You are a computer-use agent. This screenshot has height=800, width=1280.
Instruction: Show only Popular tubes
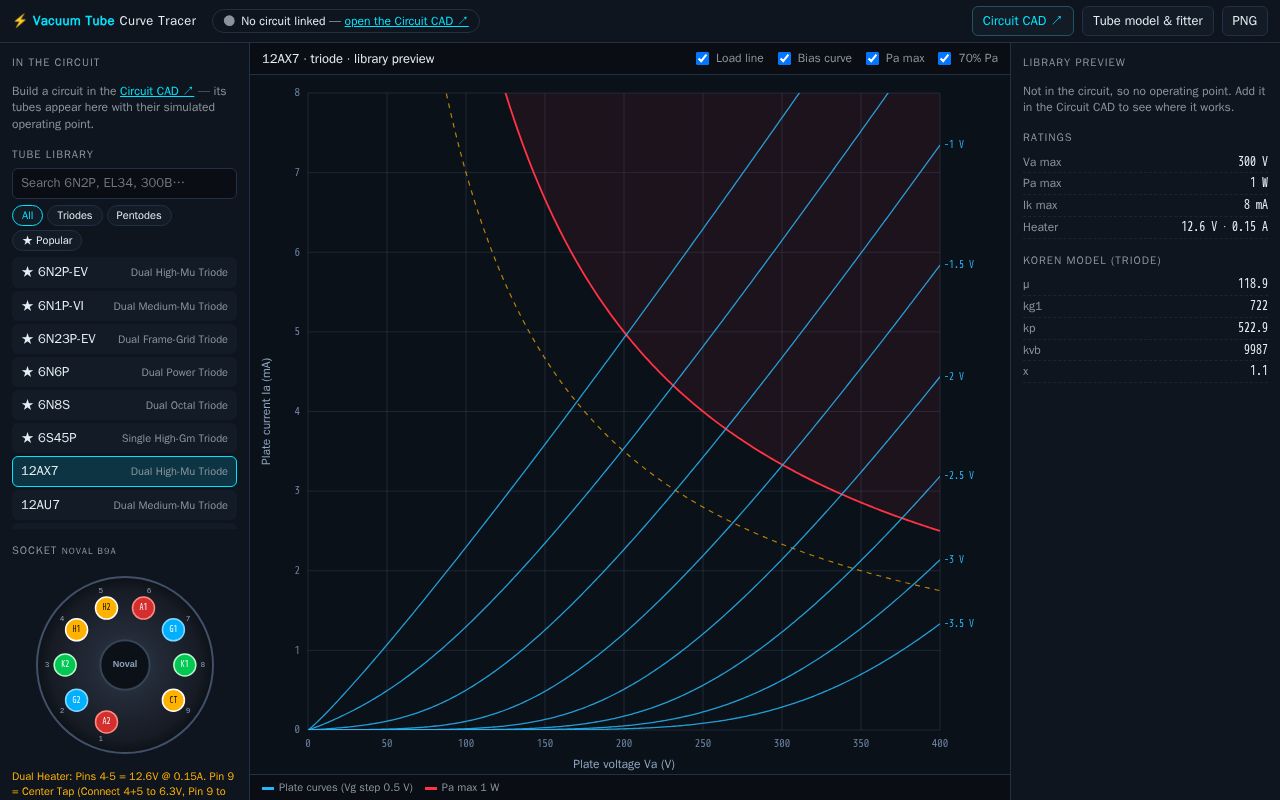click(x=47, y=240)
